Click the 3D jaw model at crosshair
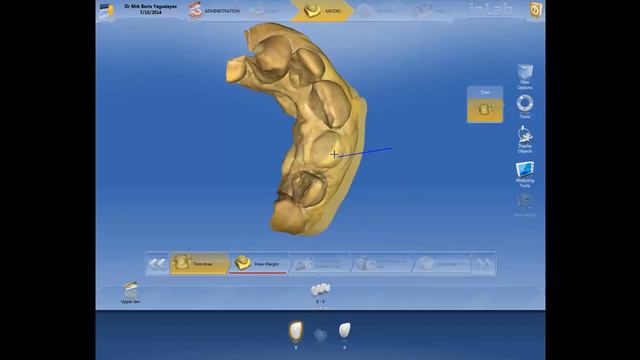This screenshot has width=640, height=360. click(334, 154)
